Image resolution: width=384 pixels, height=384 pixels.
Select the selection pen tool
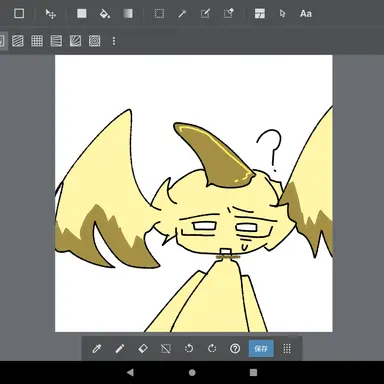click(x=205, y=14)
